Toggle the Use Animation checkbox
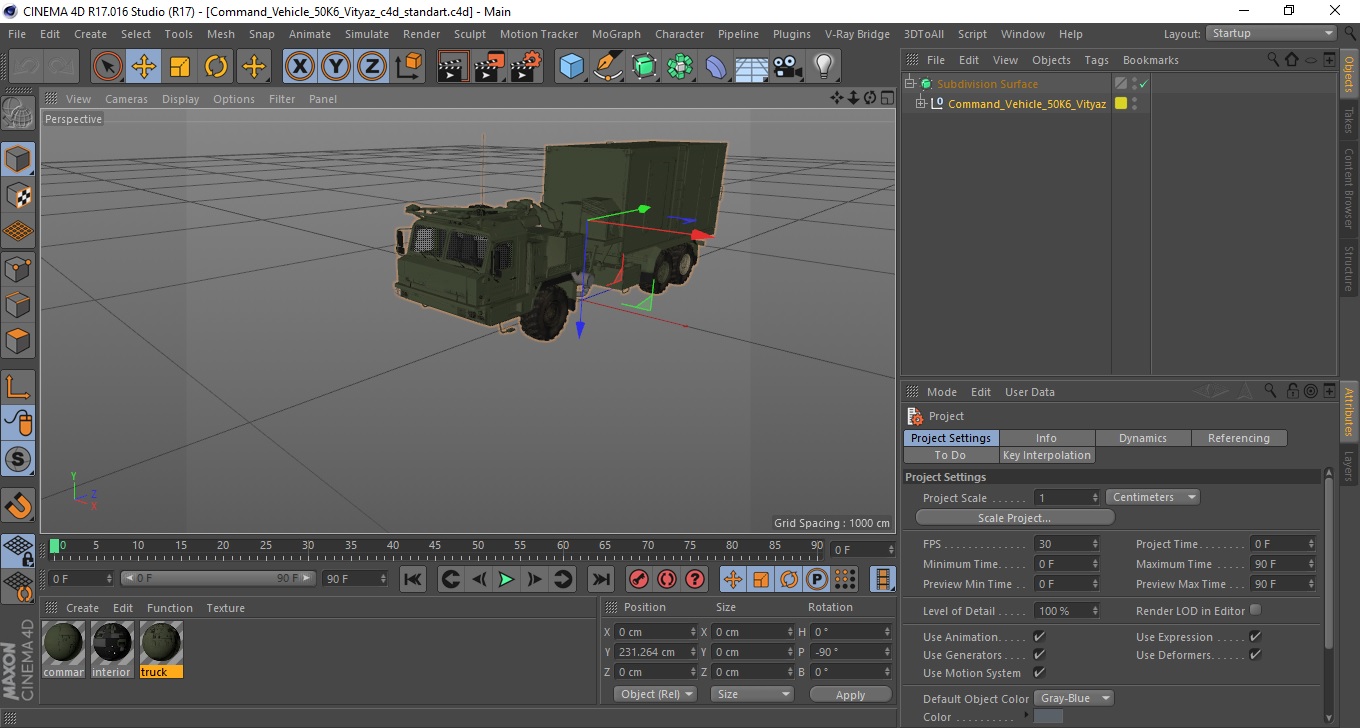 click(x=1039, y=637)
